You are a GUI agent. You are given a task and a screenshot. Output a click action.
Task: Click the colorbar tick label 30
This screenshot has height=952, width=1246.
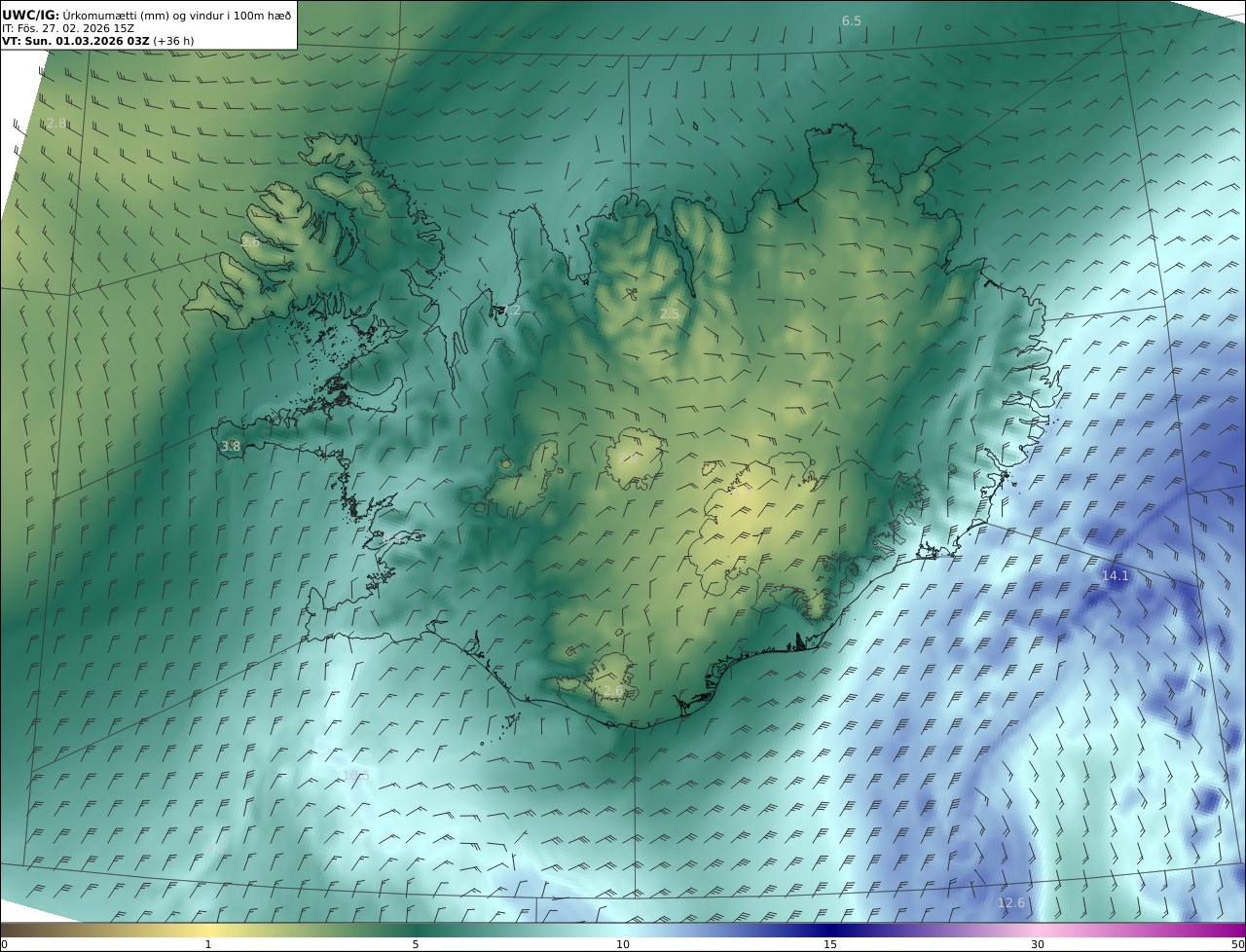1038,944
